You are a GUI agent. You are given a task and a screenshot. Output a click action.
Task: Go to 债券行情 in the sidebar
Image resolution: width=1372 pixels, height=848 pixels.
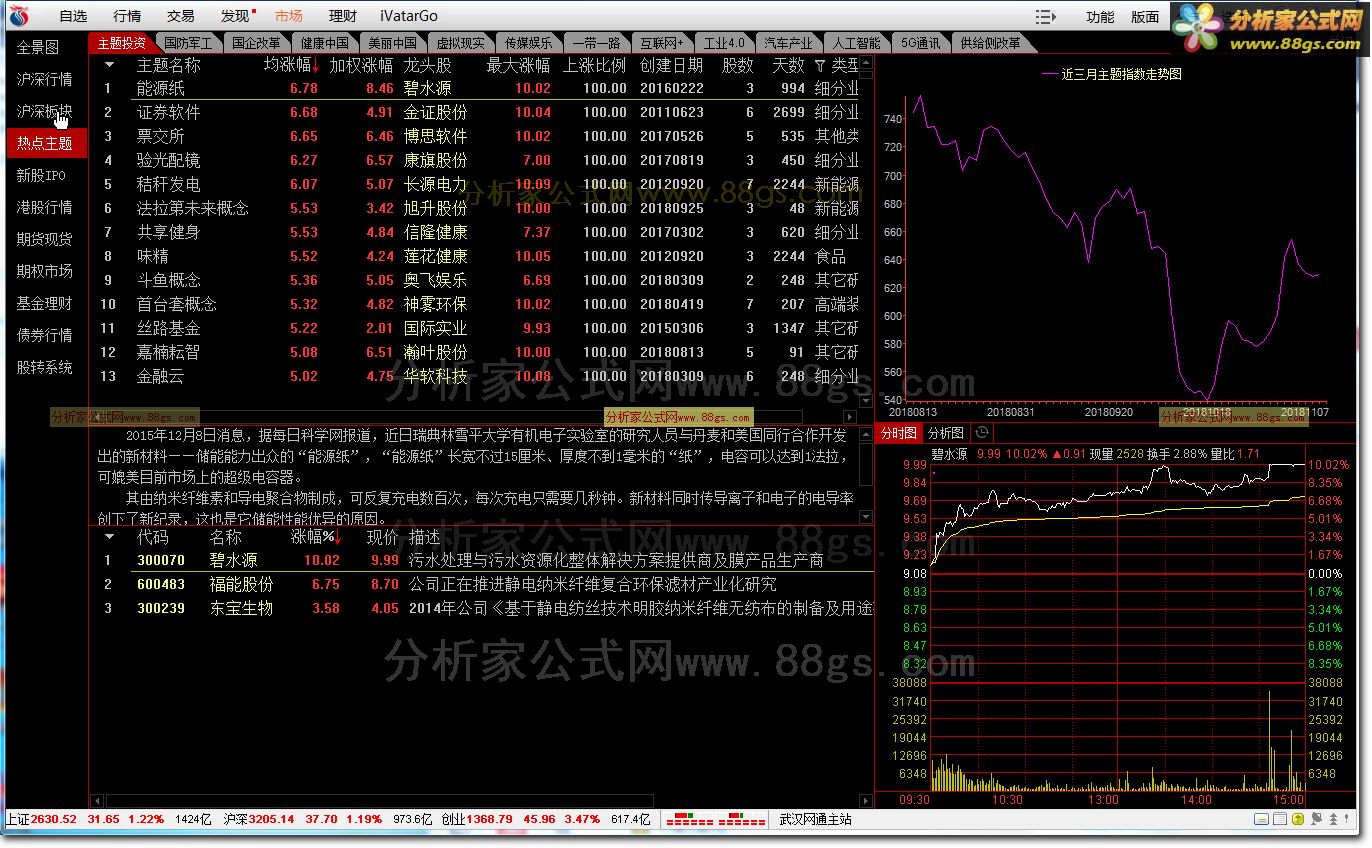[x=44, y=335]
